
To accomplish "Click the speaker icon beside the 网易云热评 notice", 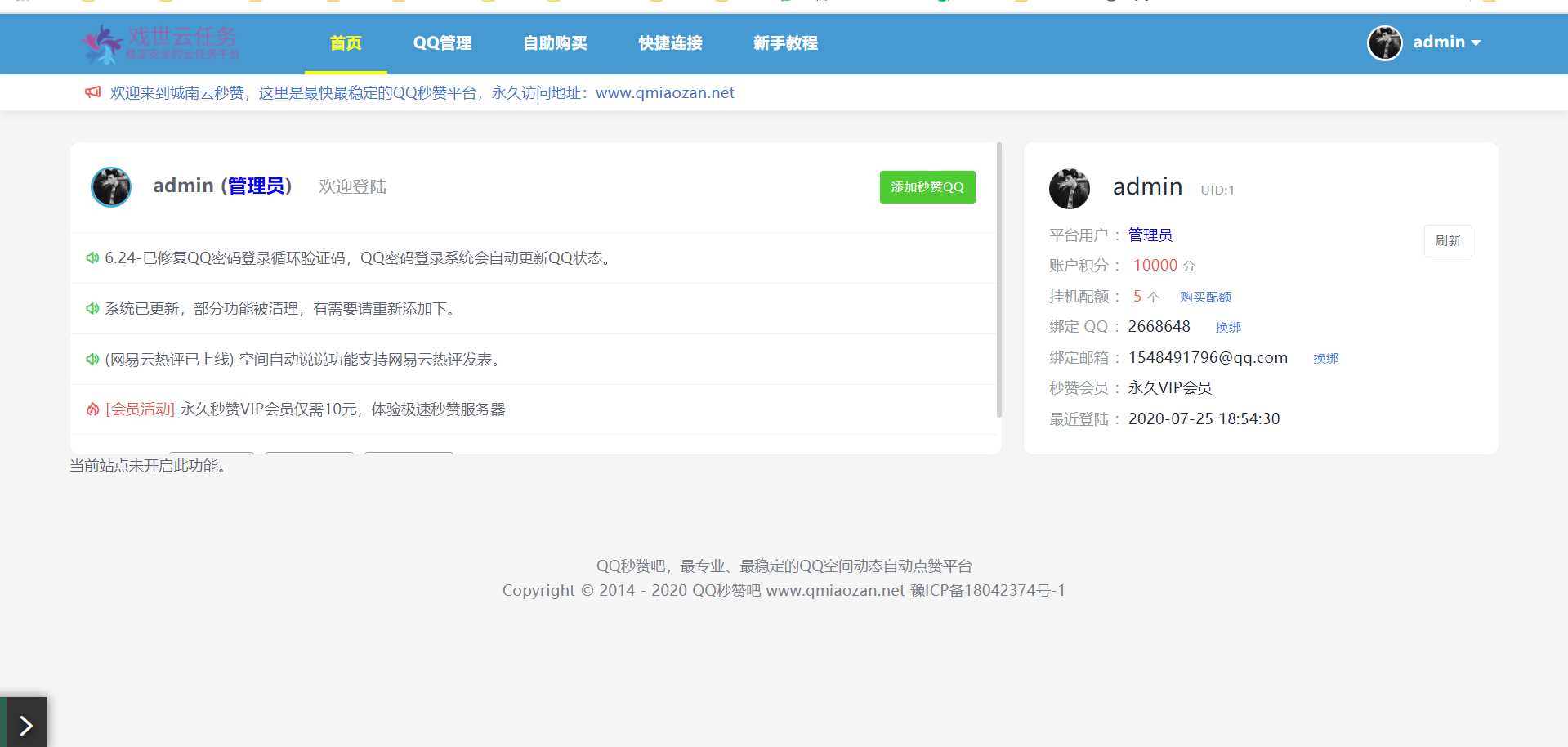I will (x=92, y=359).
